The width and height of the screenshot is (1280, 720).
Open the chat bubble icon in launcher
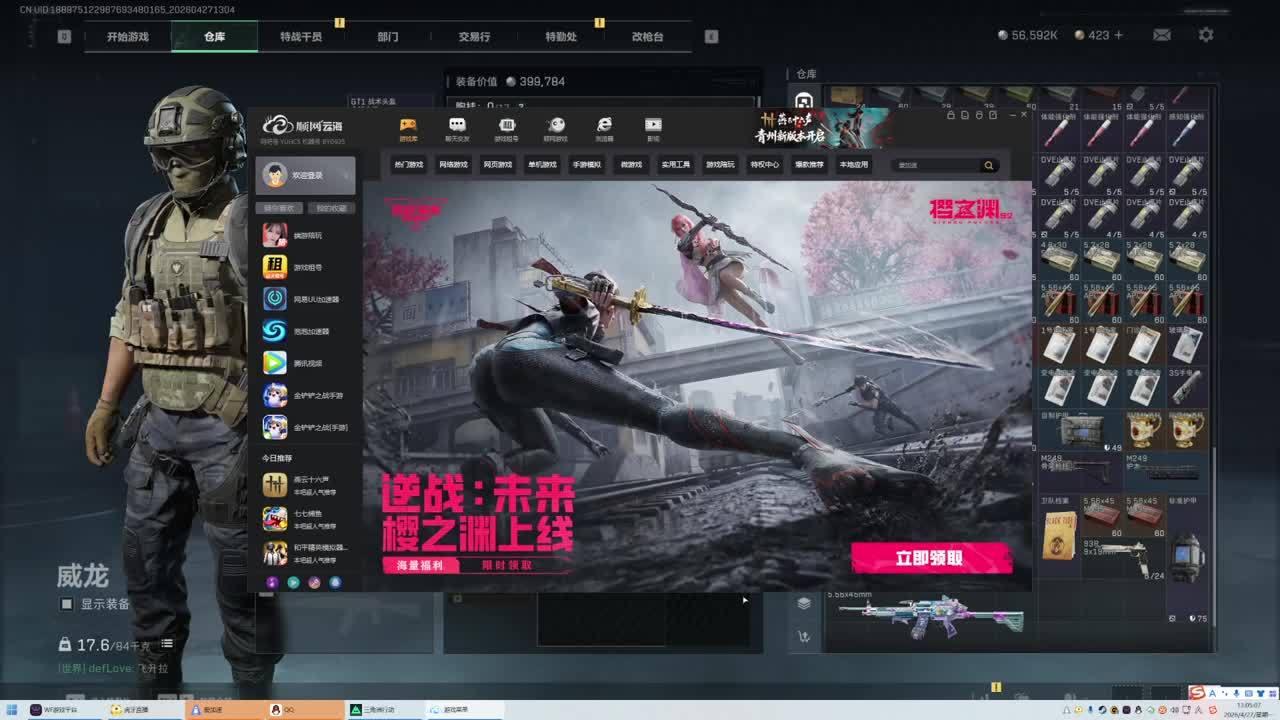pyautogui.click(x=457, y=125)
